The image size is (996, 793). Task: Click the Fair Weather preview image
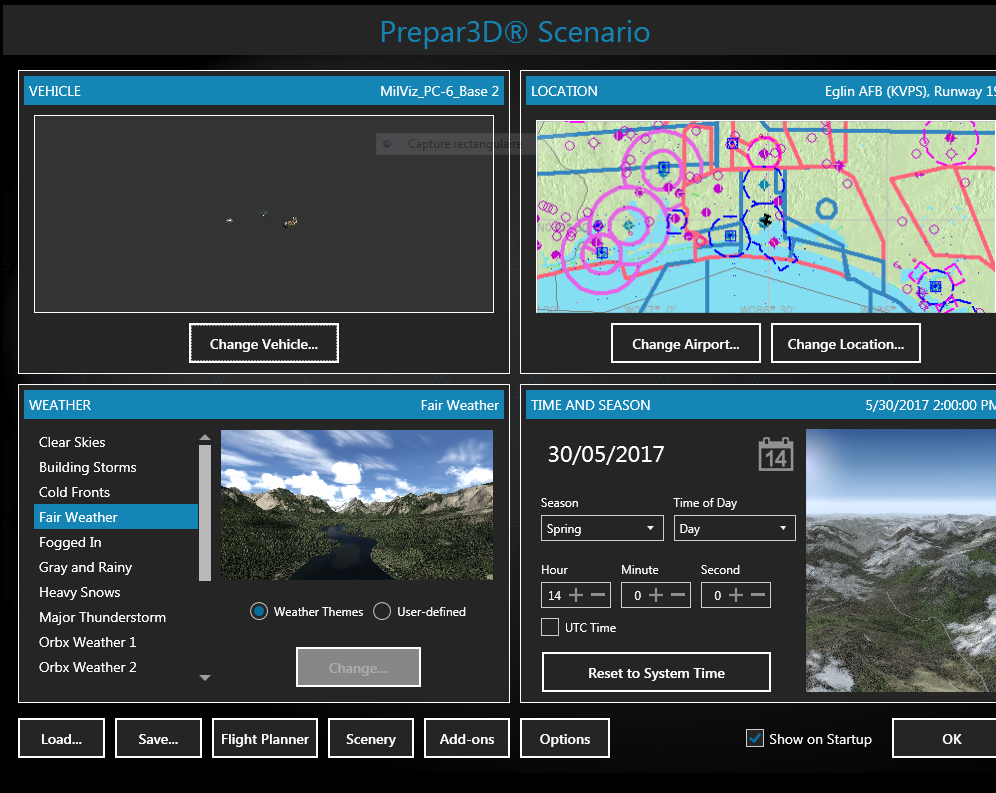[357, 505]
